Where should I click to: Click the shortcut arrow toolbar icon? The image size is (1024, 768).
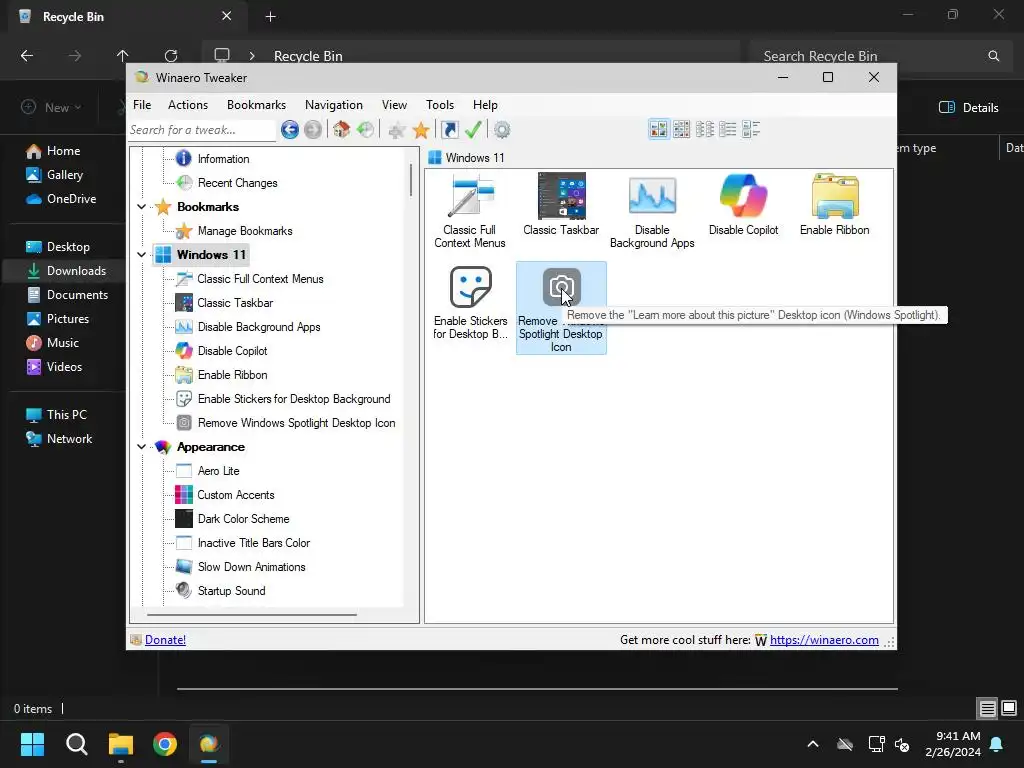pos(450,130)
